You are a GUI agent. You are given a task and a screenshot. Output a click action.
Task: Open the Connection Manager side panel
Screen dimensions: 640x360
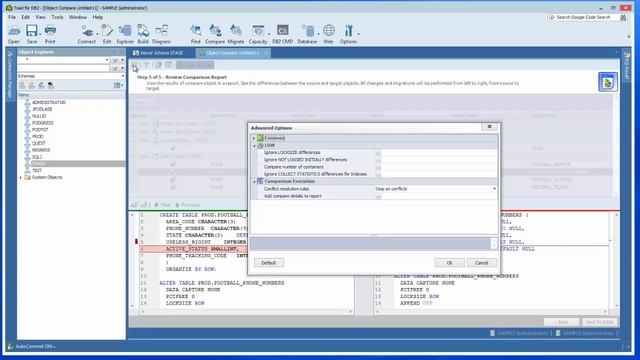pos(10,74)
